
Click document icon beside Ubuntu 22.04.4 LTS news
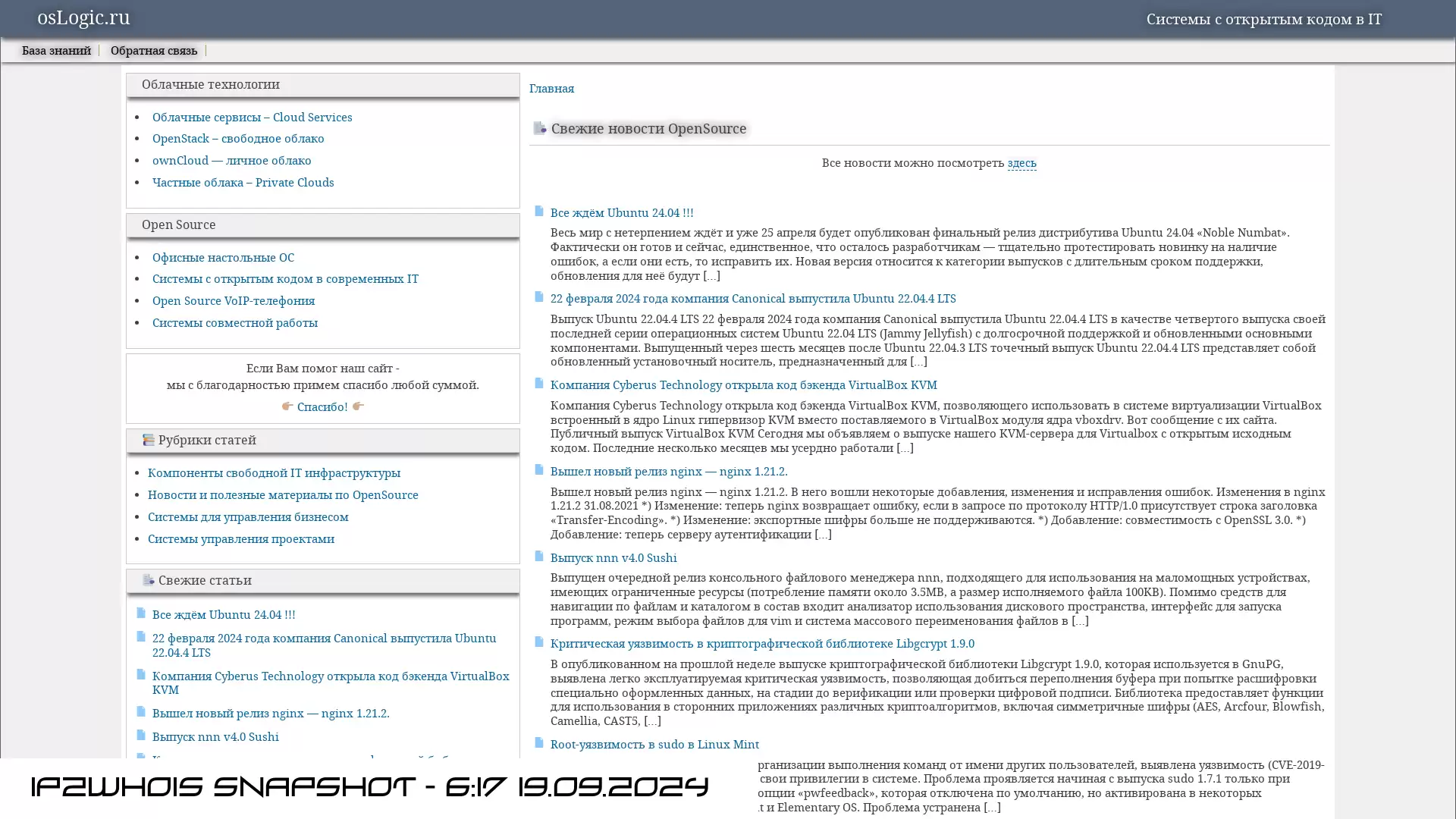[539, 297]
